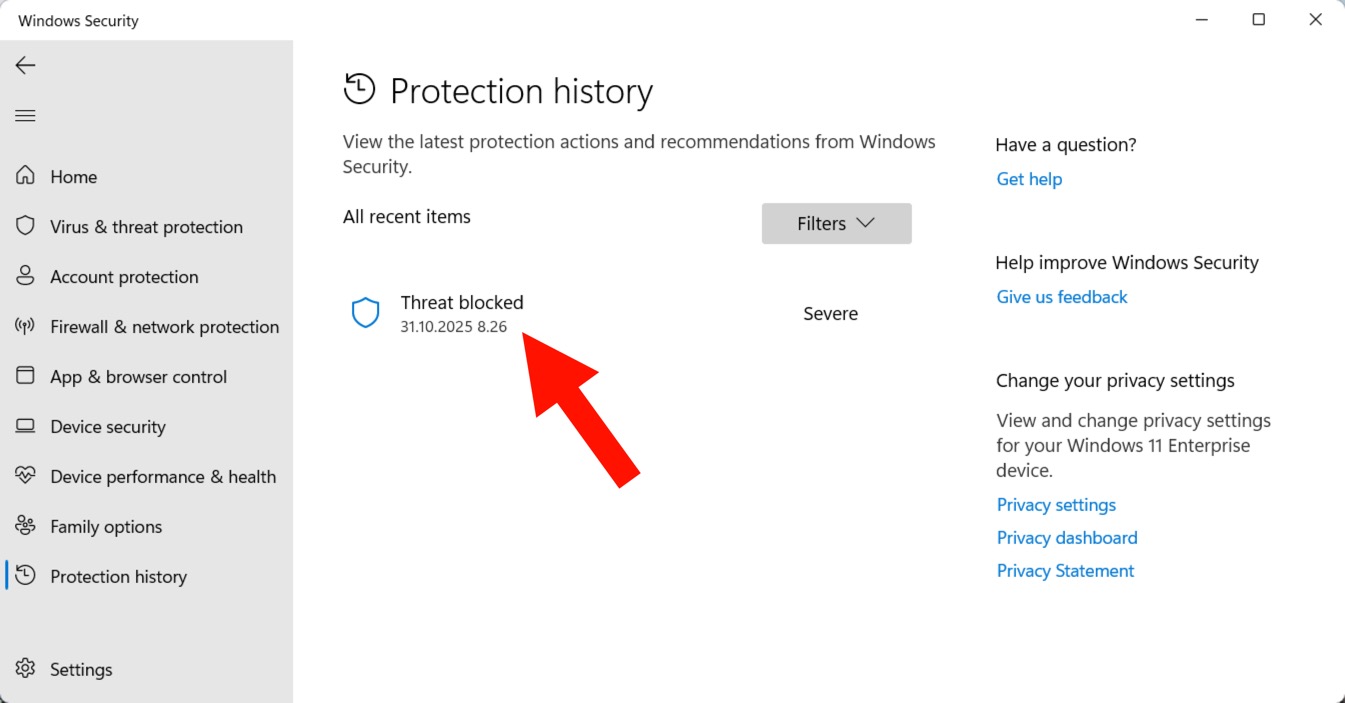Toggle the hamburger navigation menu
The image size is (1345, 703).
coord(25,116)
